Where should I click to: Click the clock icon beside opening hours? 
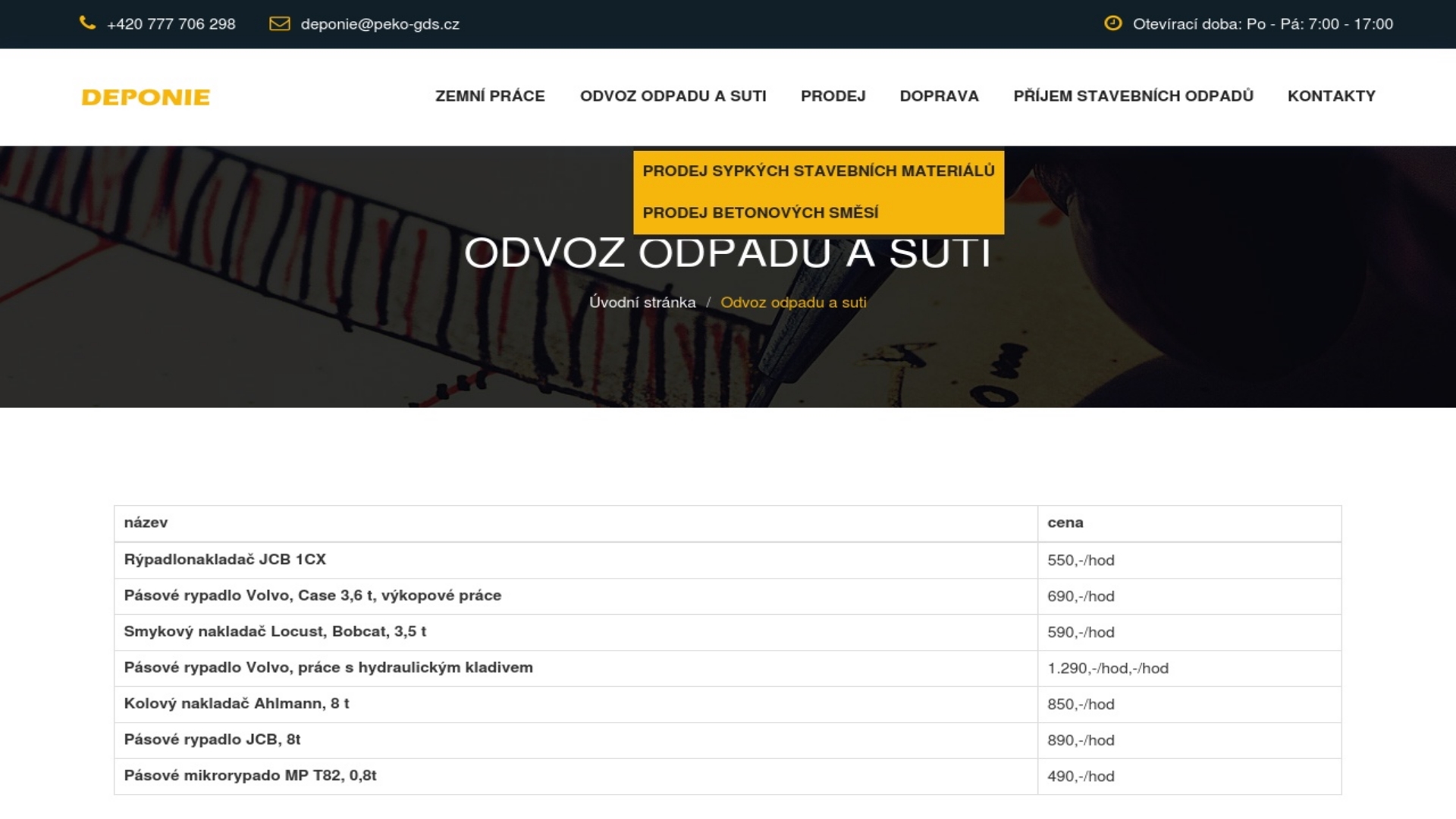pos(1112,24)
